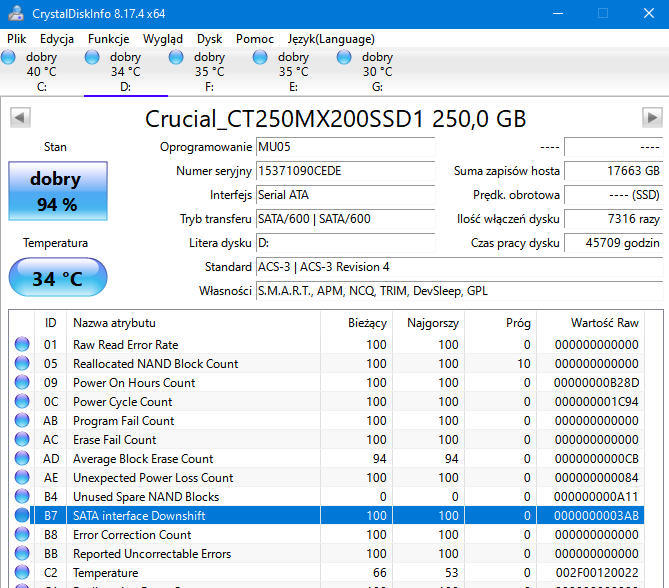Click status orb for Temperature attribute row

[x=22, y=572]
